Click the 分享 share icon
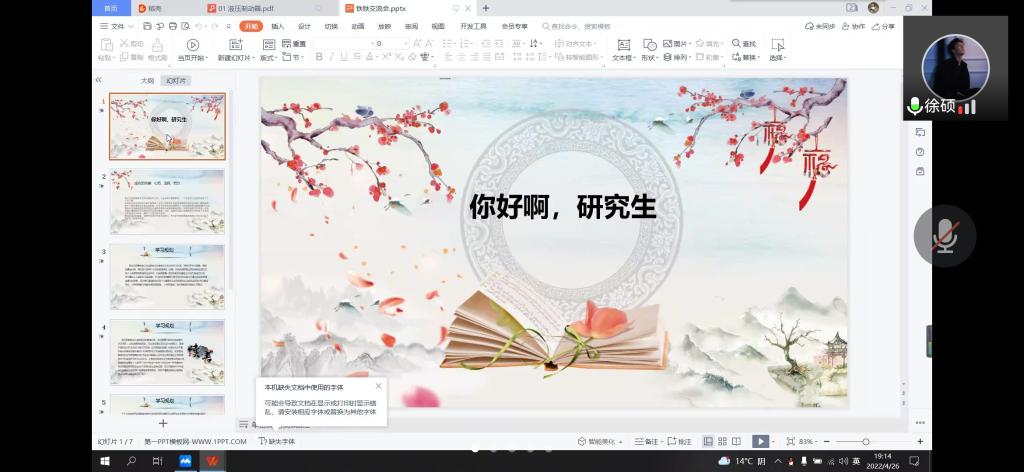Image resolution: width=1024 pixels, height=472 pixels. (x=883, y=26)
